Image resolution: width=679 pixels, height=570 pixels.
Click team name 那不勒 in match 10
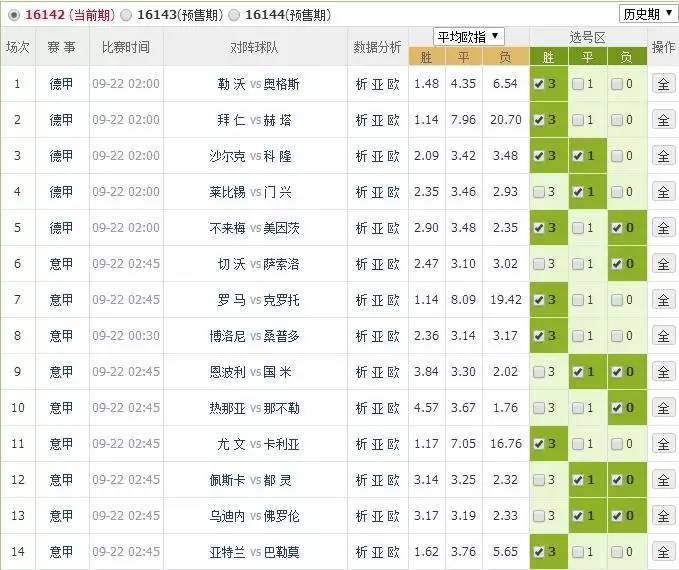click(281, 408)
